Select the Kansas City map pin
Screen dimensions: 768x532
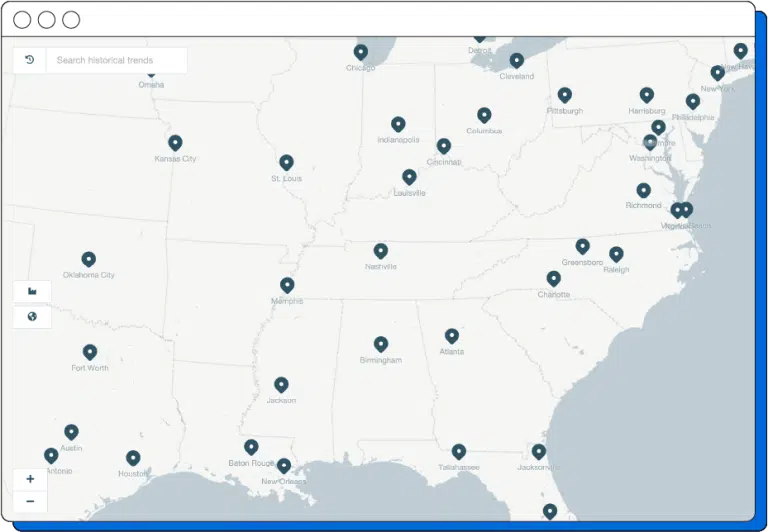[175, 143]
